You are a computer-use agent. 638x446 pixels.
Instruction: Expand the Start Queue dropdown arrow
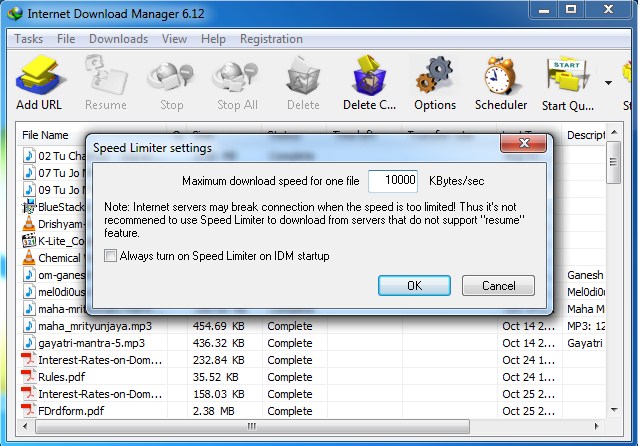pos(608,83)
